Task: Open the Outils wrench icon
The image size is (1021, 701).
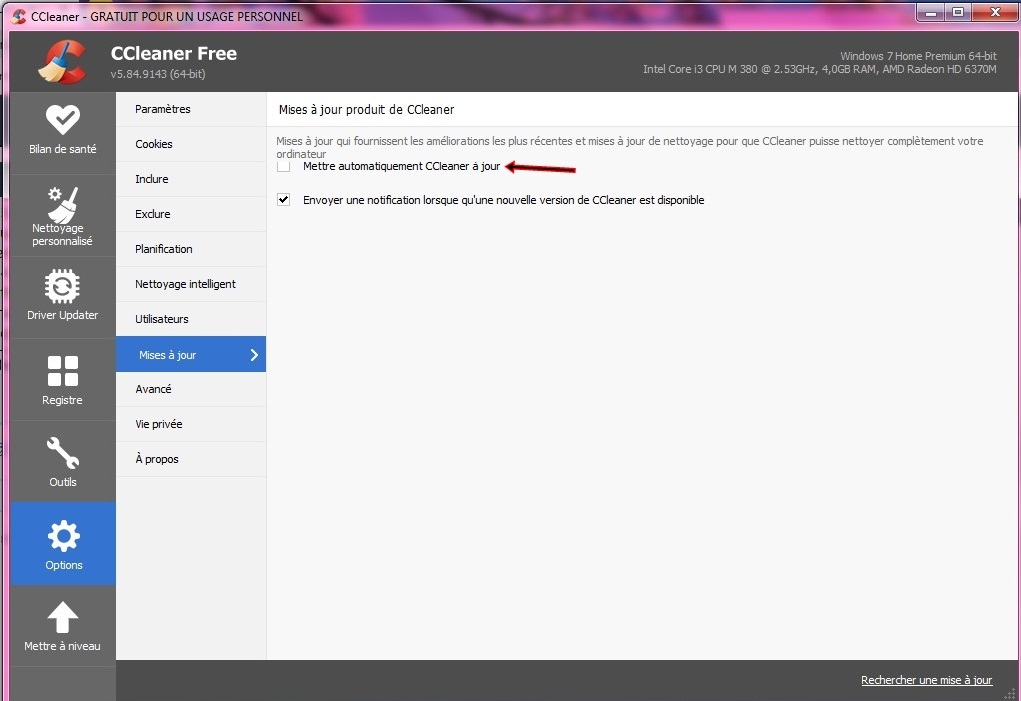Action: pyautogui.click(x=63, y=452)
